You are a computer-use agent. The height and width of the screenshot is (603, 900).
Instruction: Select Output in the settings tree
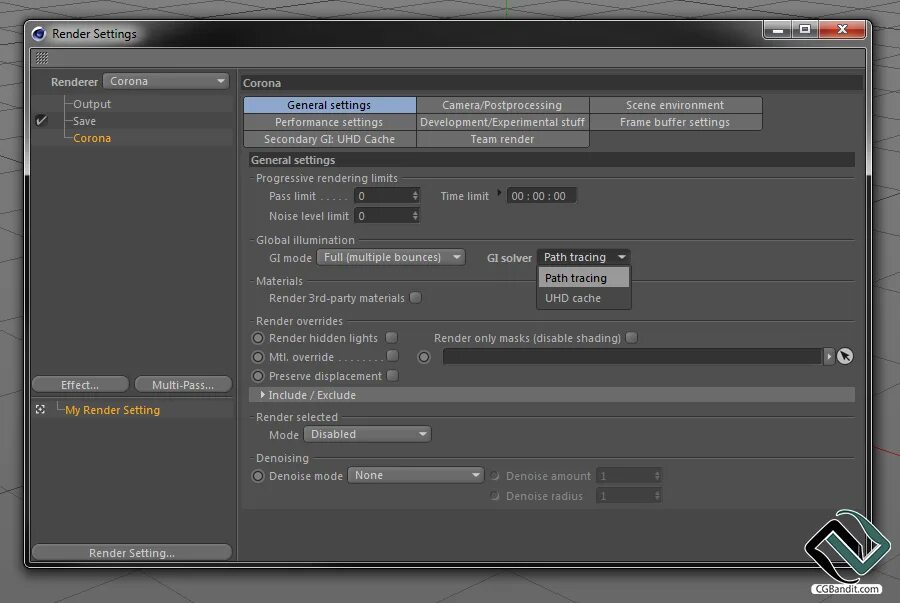click(92, 104)
